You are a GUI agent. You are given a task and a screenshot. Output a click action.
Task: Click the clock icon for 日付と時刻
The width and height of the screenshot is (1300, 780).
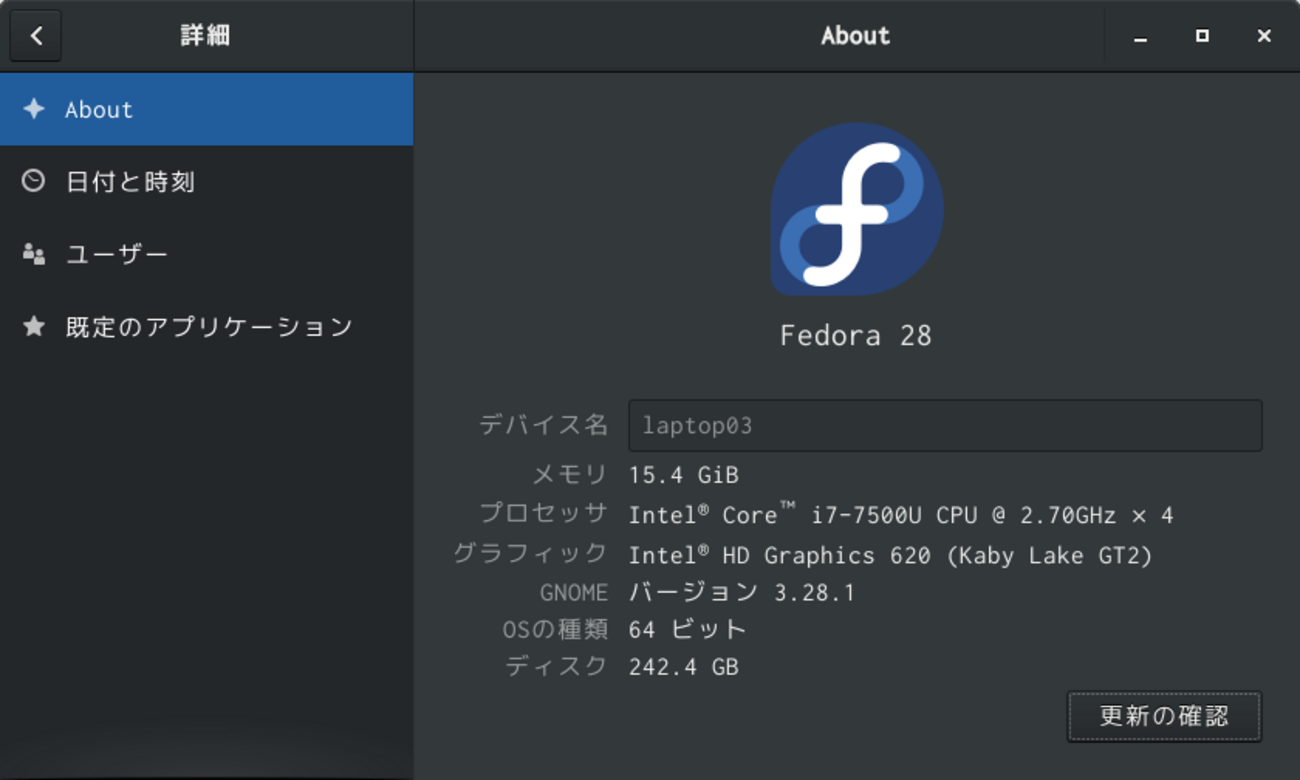click(x=34, y=181)
